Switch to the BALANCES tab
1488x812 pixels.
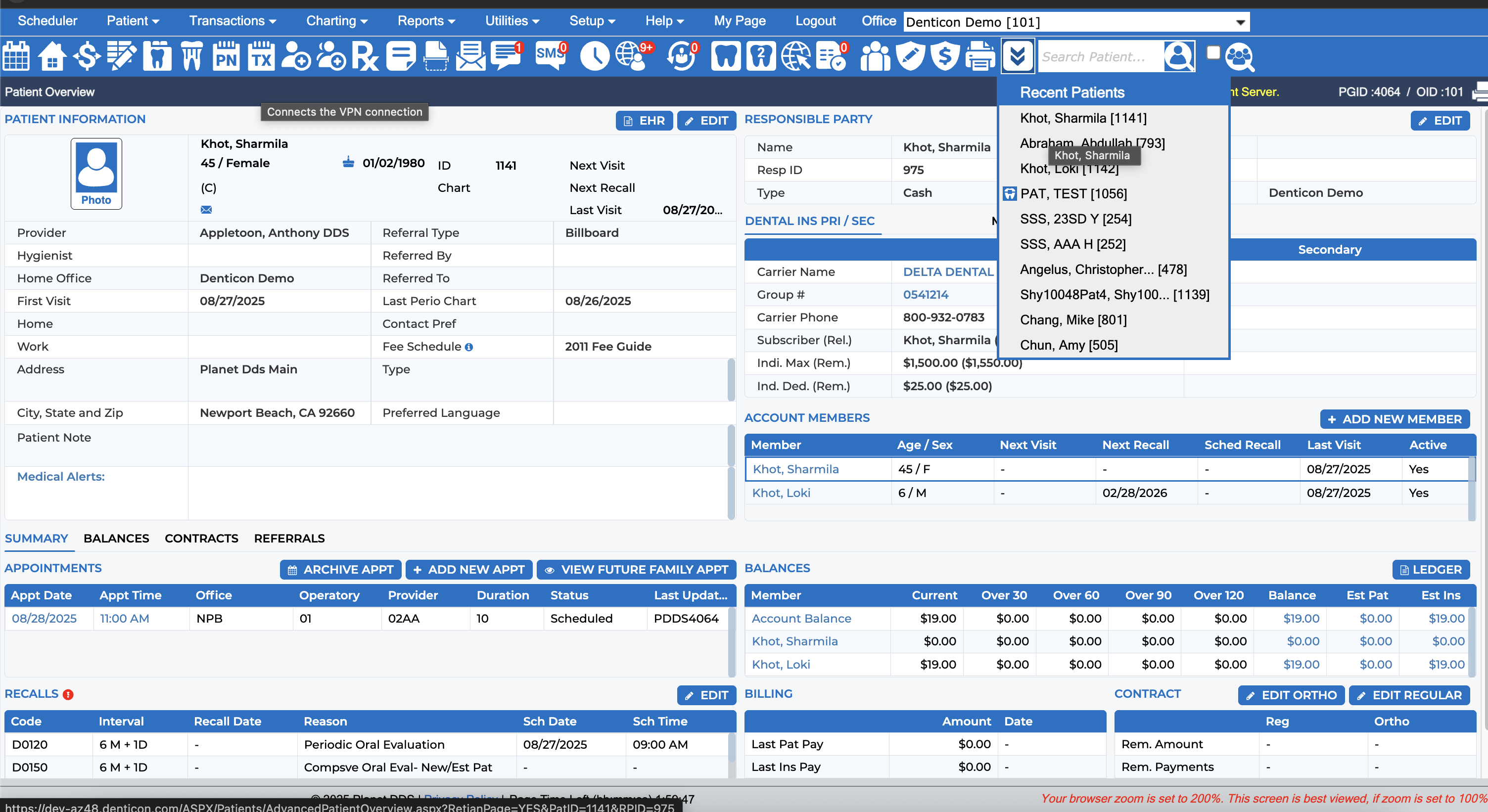[116, 538]
